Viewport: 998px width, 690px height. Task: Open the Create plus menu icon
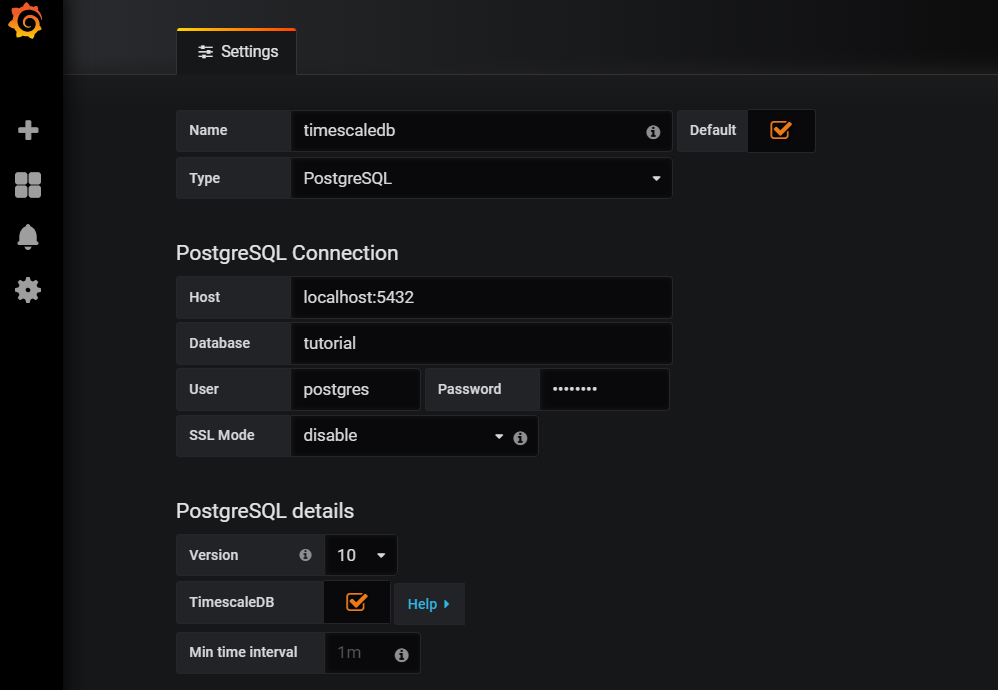pyautogui.click(x=28, y=130)
